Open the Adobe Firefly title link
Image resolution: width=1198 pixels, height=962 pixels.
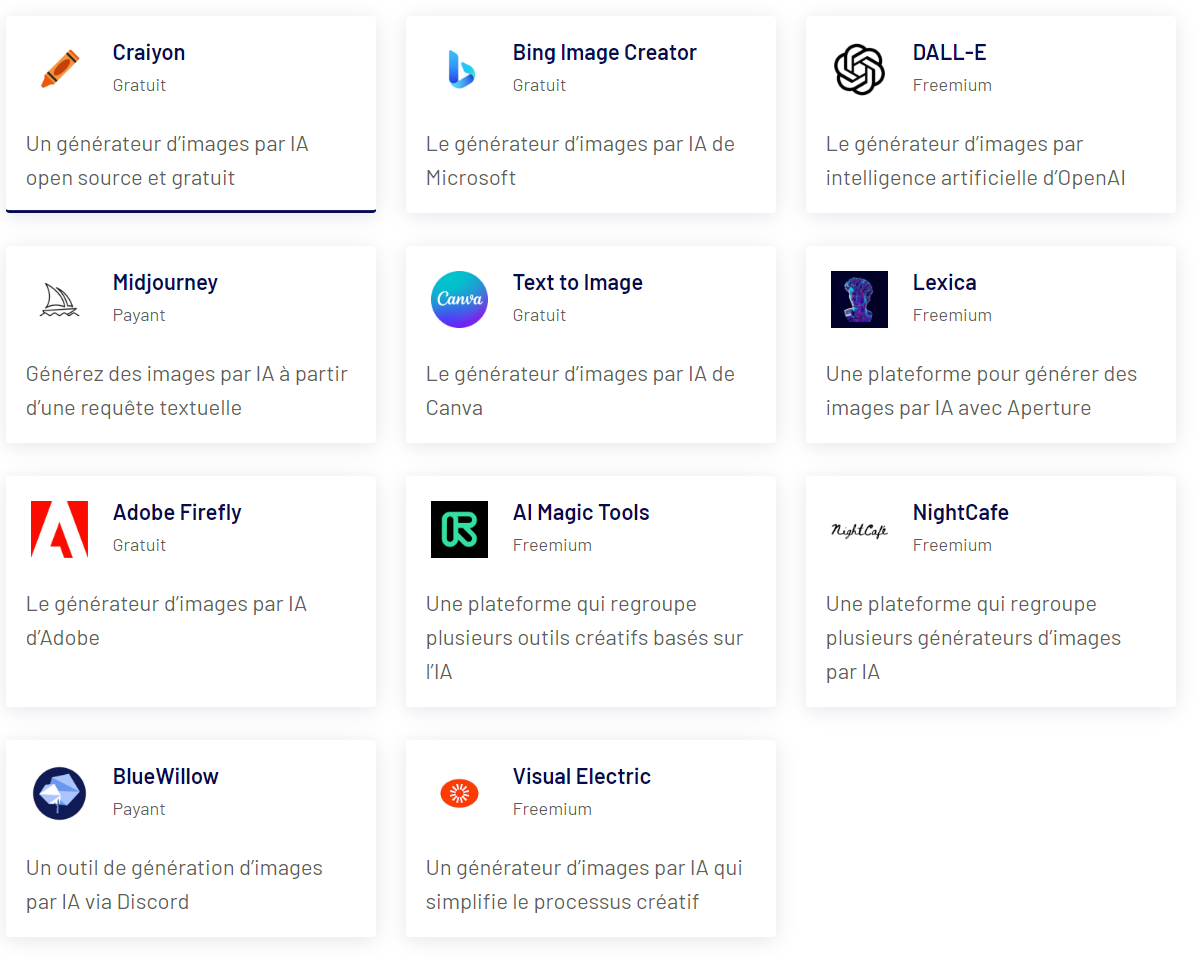pos(177,513)
